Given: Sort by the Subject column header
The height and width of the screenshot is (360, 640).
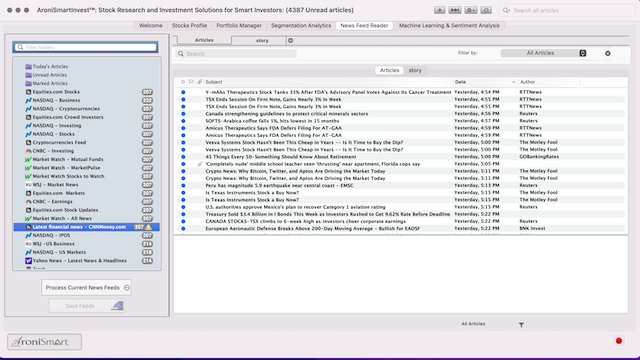Looking at the screenshot, I should 214,82.
